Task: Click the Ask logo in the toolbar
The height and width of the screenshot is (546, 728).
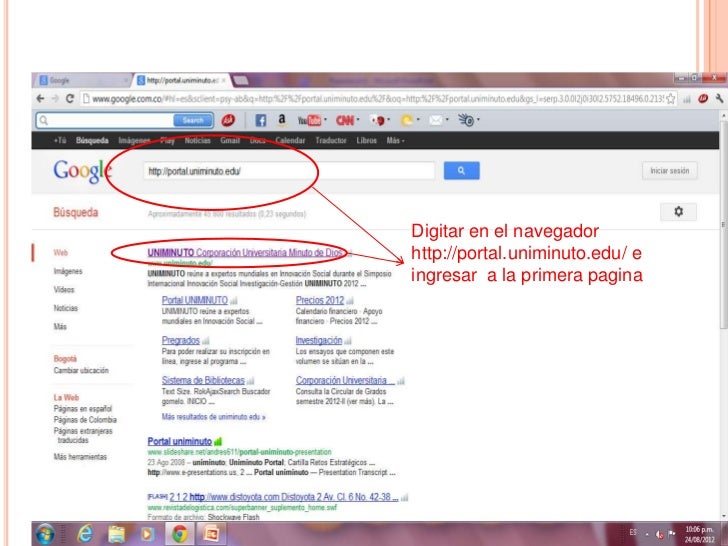Action: pos(228,120)
